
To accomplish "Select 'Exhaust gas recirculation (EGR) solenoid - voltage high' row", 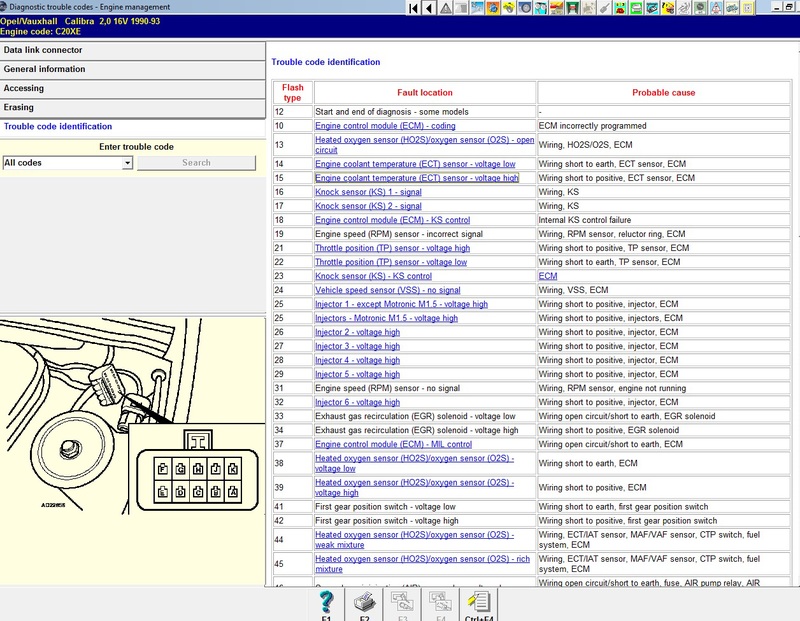I will tap(416, 431).
